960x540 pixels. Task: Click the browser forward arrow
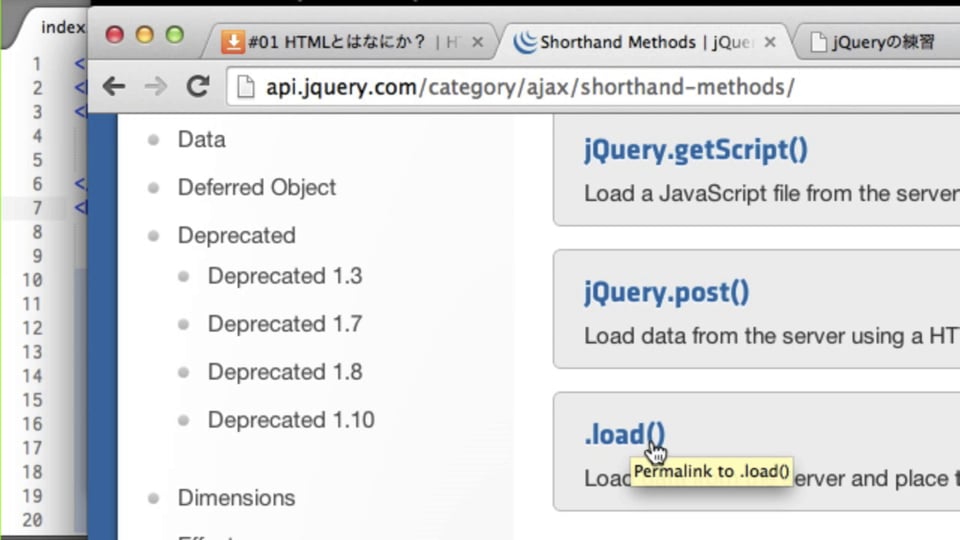click(x=156, y=86)
